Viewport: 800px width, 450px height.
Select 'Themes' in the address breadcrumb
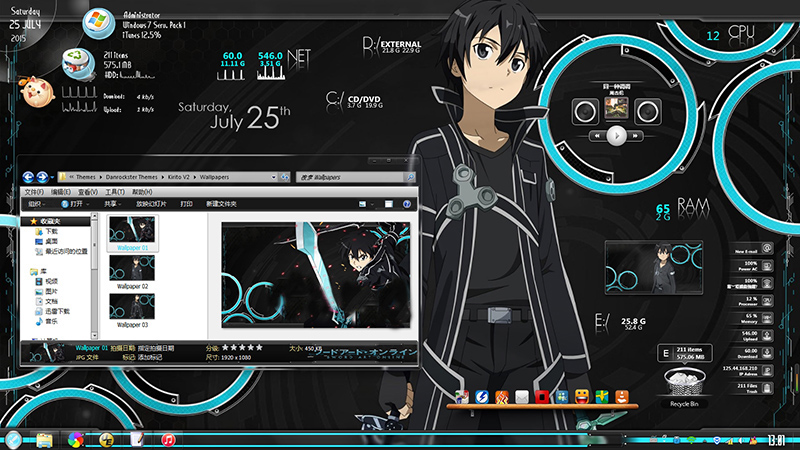click(x=86, y=177)
